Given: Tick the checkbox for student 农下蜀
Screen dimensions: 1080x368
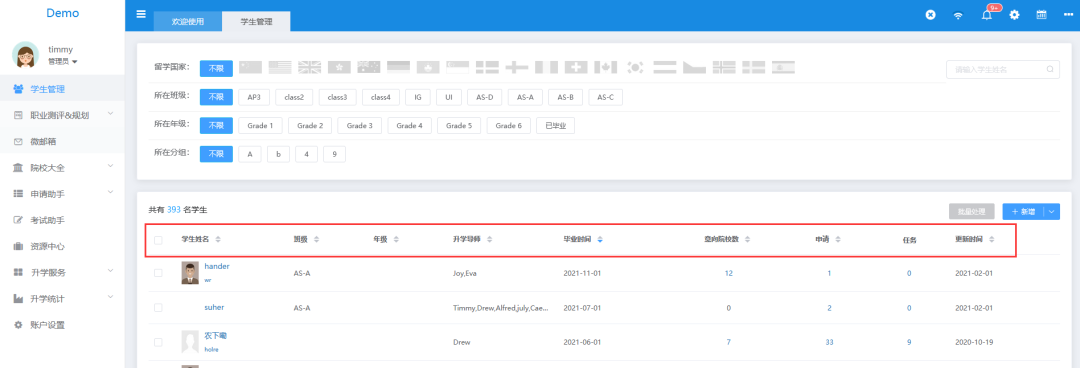Looking at the screenshot, I should tap(158, 342).
